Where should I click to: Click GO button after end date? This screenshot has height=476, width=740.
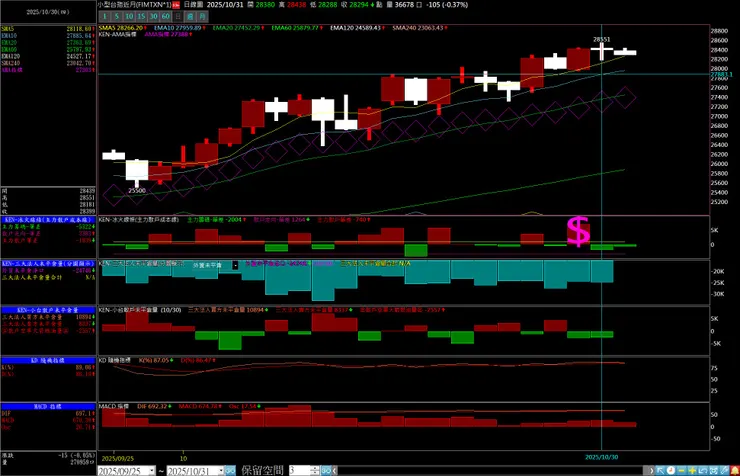pyautogui.click(x=230, y=470)
